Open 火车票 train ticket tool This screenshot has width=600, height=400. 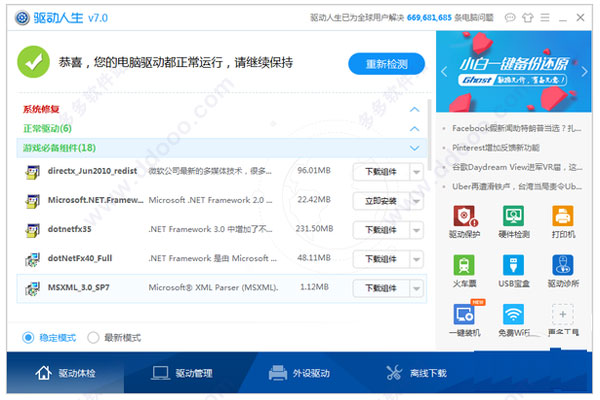pyautogui.click(x=464, y=265)
